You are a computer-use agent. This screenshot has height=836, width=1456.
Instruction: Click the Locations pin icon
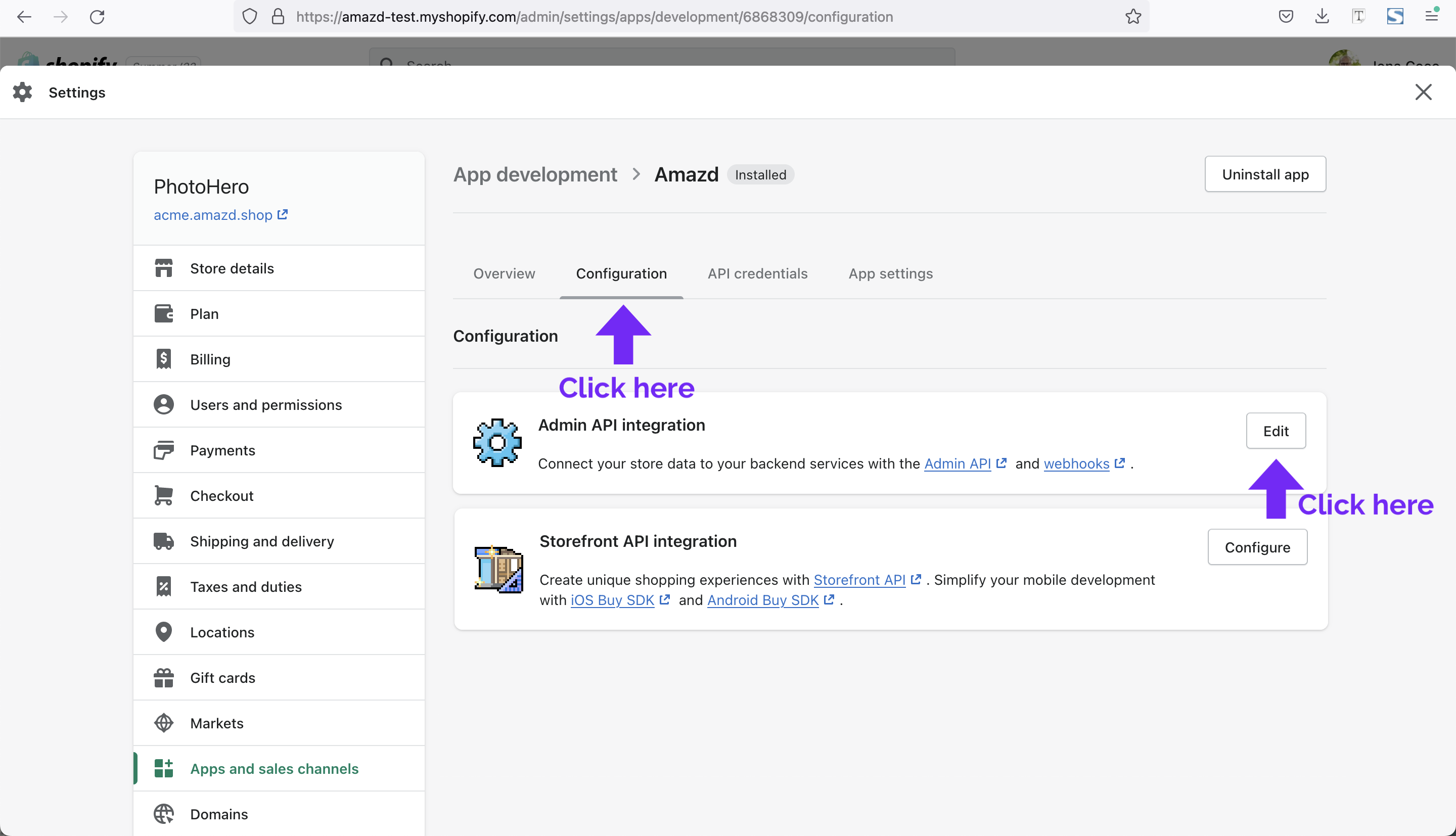tap(164, 632)
